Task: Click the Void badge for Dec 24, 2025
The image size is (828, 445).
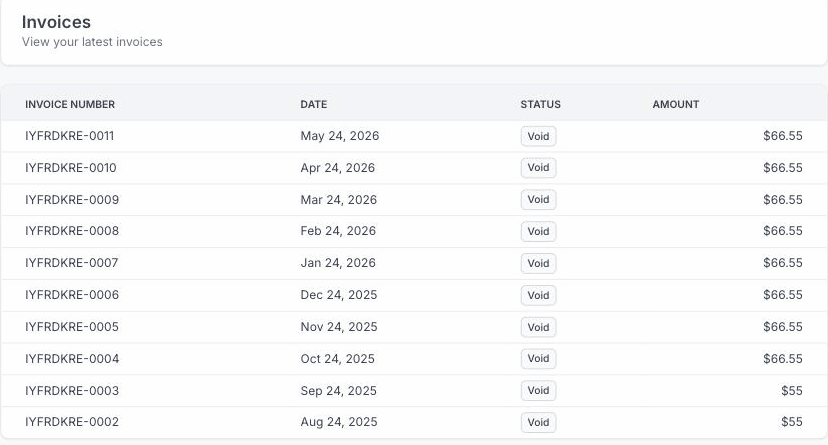Action: pos(538,295)
